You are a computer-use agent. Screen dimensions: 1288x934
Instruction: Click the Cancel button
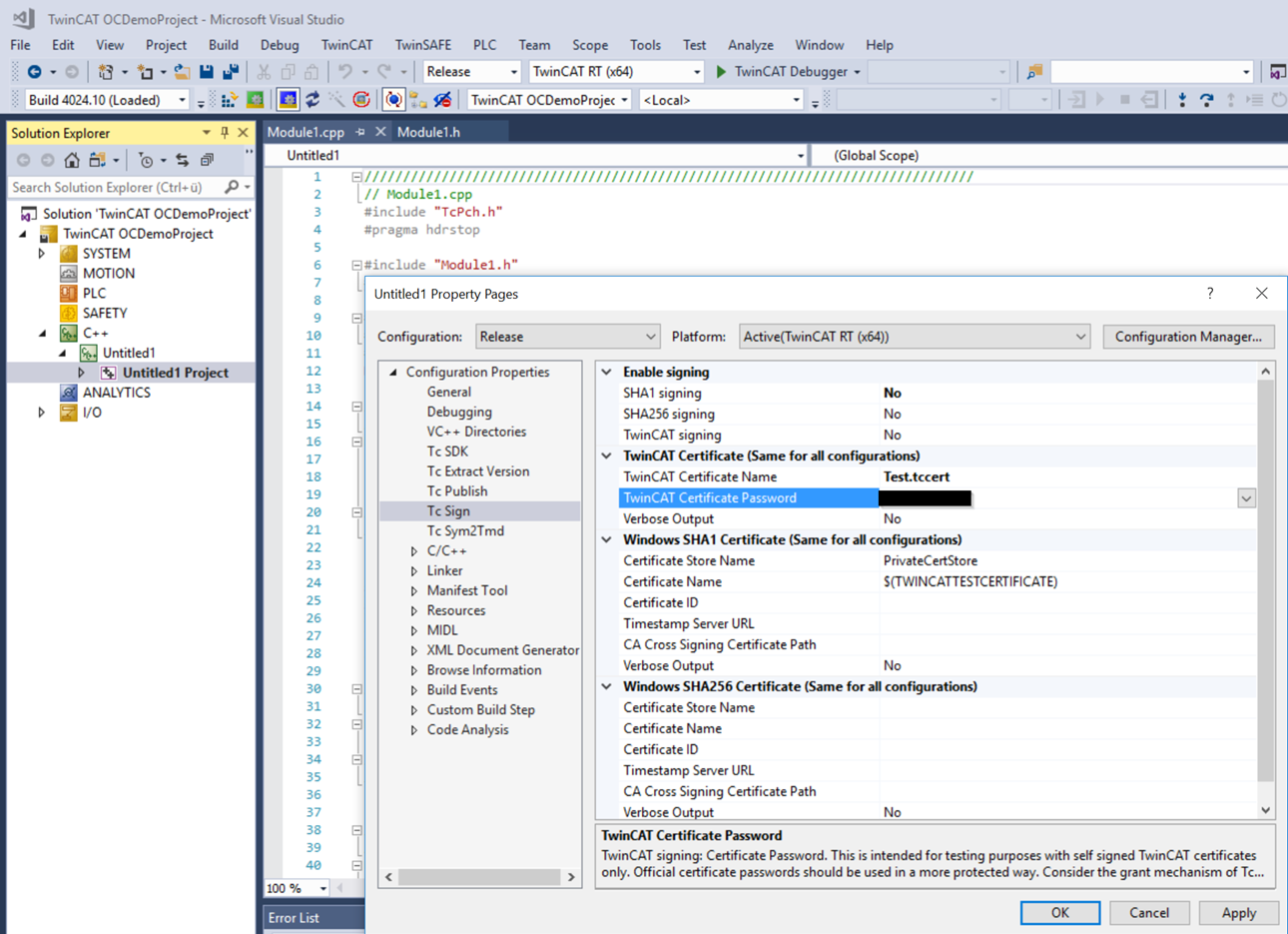coord(1148,913)
